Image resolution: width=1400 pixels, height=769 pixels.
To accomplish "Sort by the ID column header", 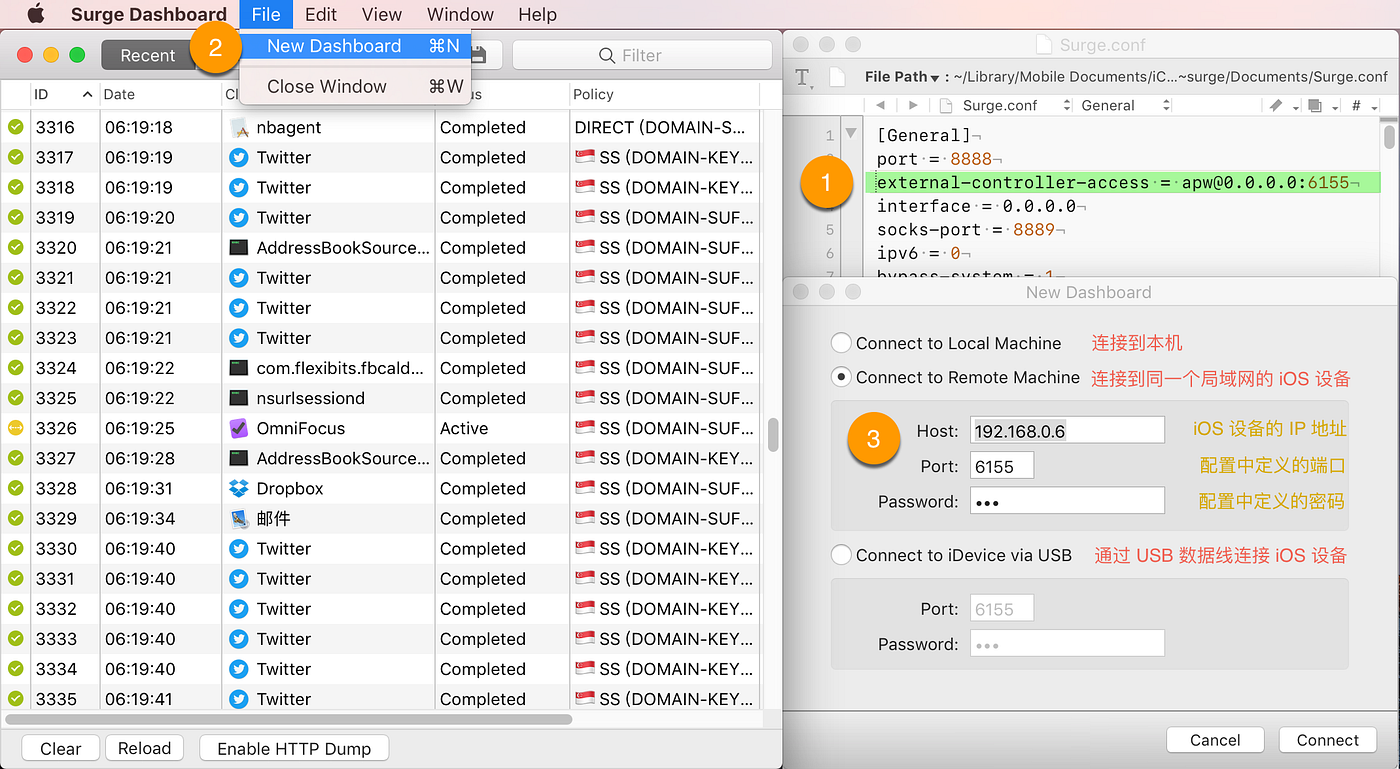I will [x=64, y=94].
